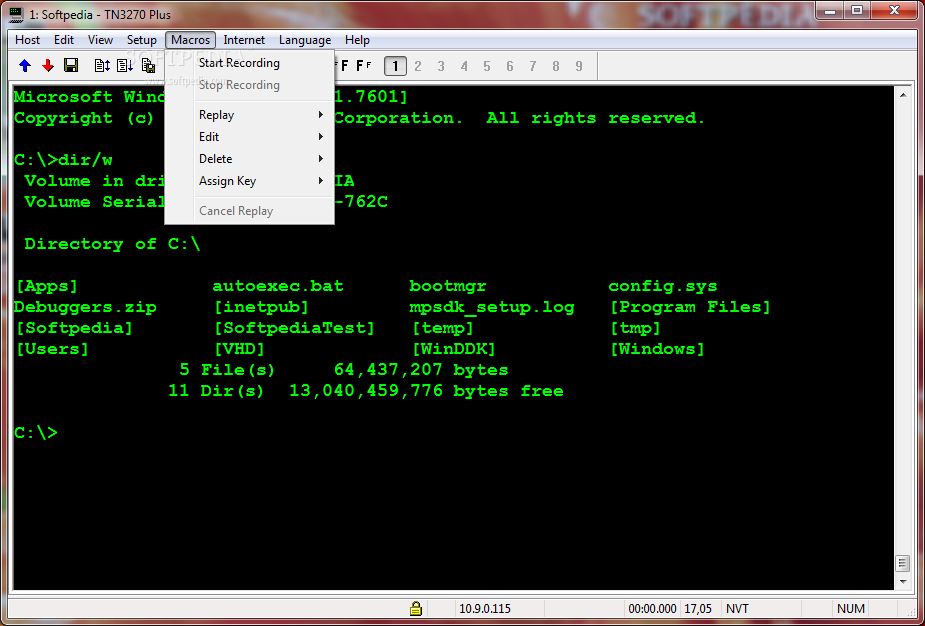The image size is (925, 626).
Task: Click the red down-arrow disconnect icon
Action: click(x=48, y=65)
